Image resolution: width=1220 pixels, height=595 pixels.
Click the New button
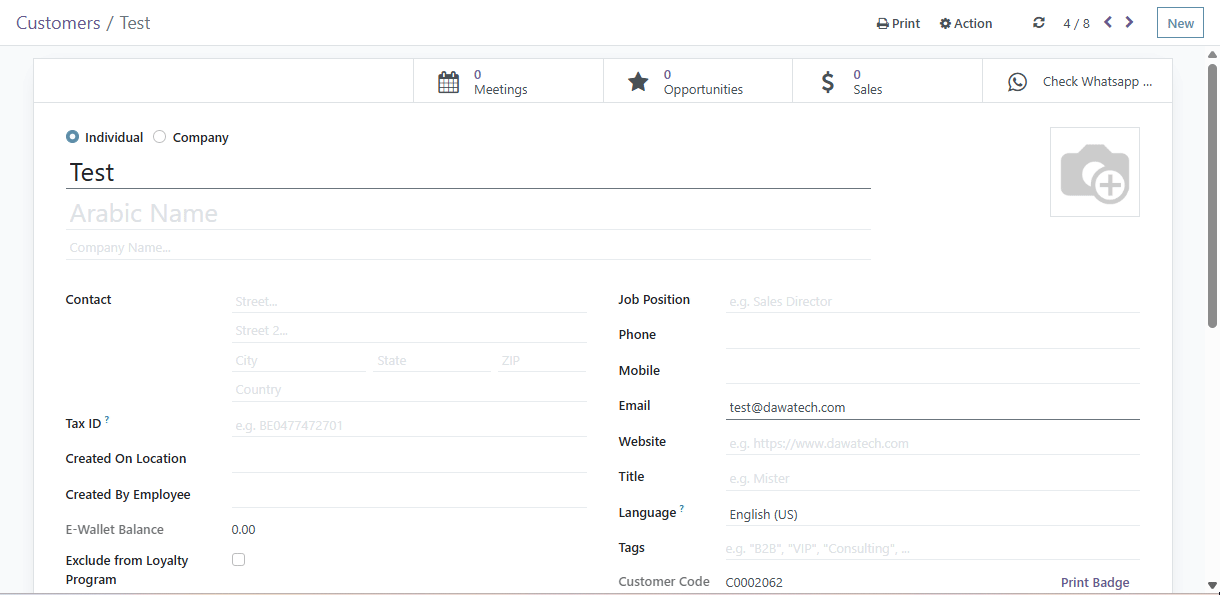pos(1180,23)
